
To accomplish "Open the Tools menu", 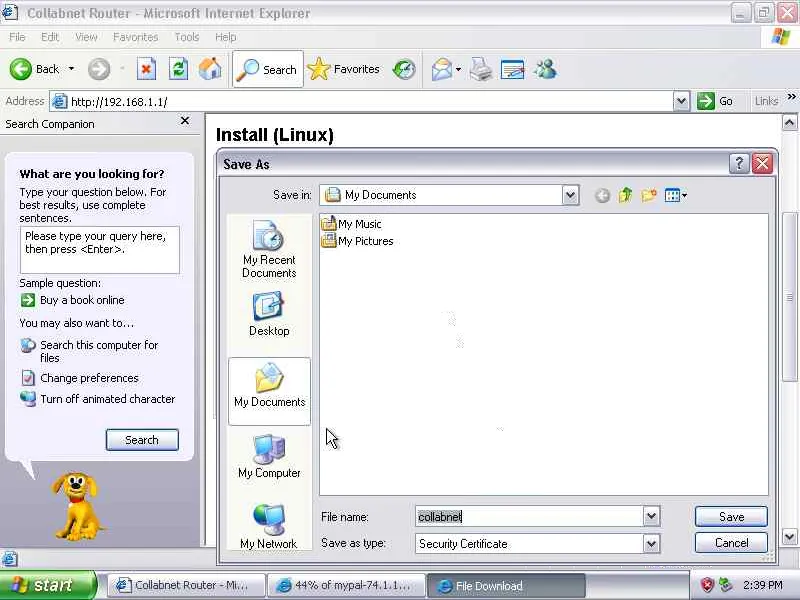I will pyautogui.click(x=187, y=37).
